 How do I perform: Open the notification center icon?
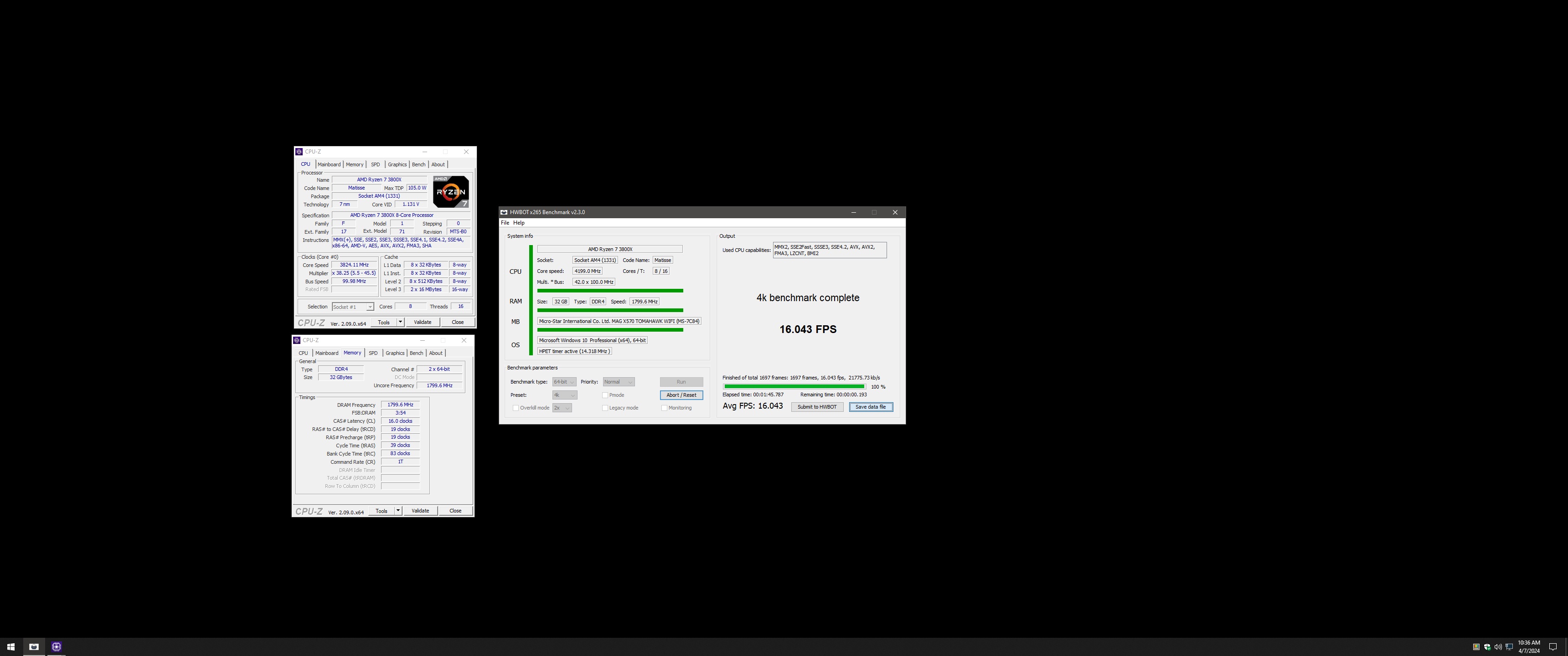[1553, 647]
